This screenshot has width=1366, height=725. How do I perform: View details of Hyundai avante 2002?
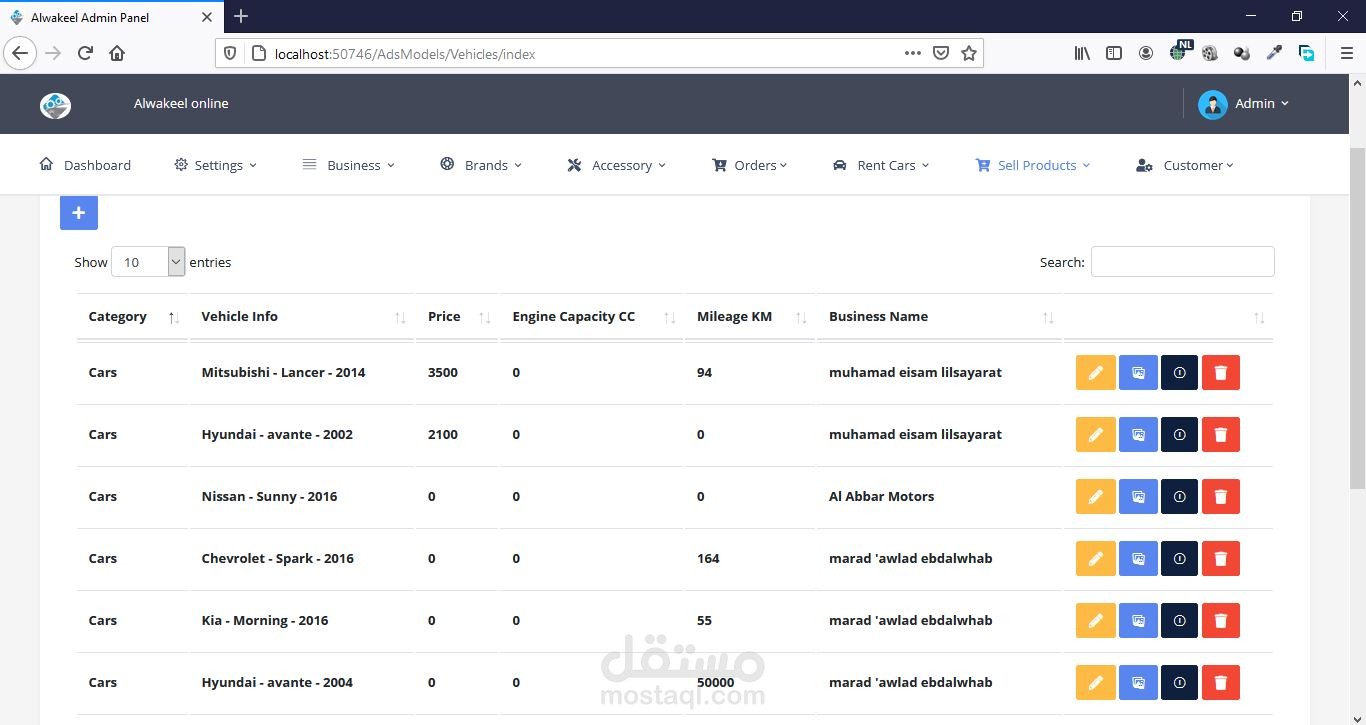click(x=1179, y=434)
